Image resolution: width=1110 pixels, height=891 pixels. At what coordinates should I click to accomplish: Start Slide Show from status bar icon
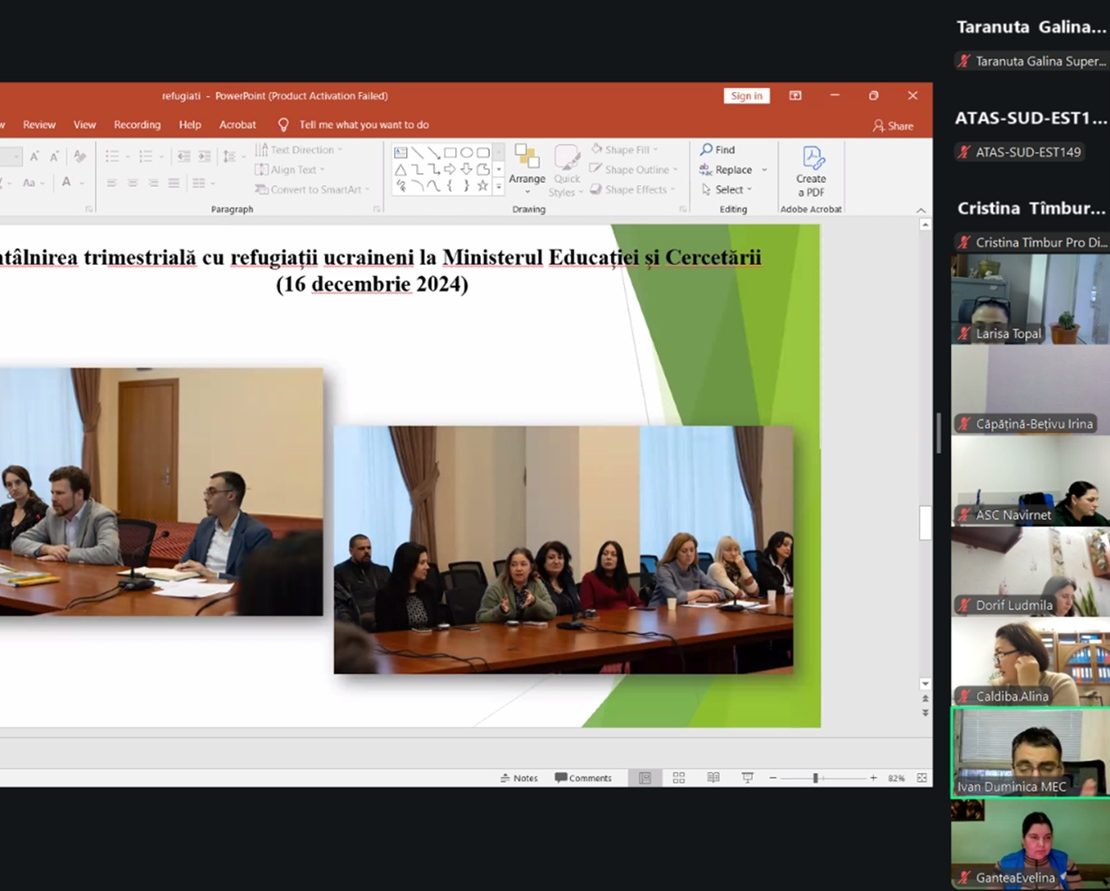[747, 778]
